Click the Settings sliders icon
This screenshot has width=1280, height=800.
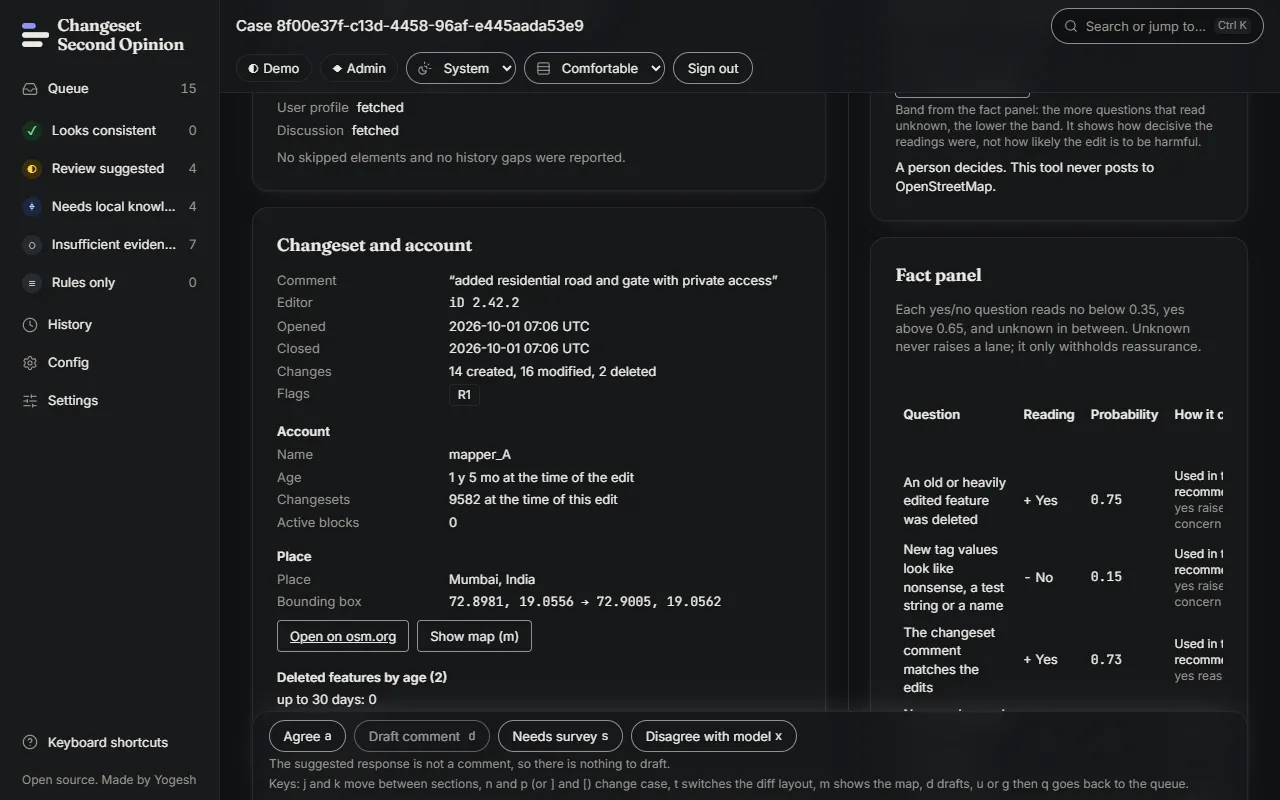pyautogui.click(x=30, y=401)
